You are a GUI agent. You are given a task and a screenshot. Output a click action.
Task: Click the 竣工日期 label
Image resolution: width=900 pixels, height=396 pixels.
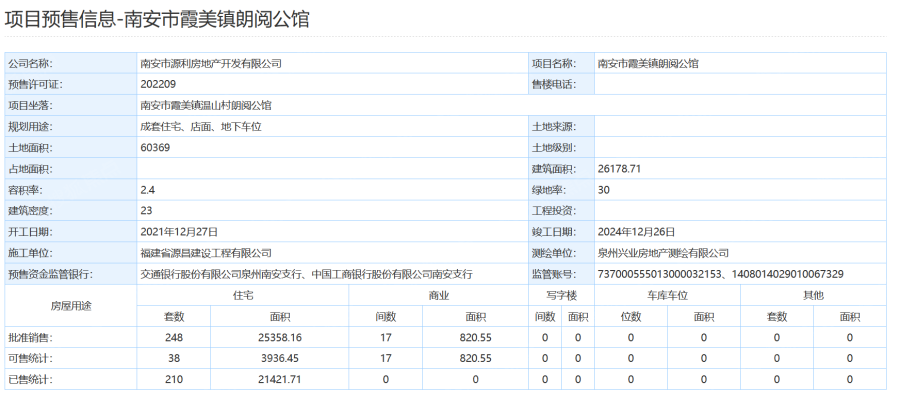point(554,232)
